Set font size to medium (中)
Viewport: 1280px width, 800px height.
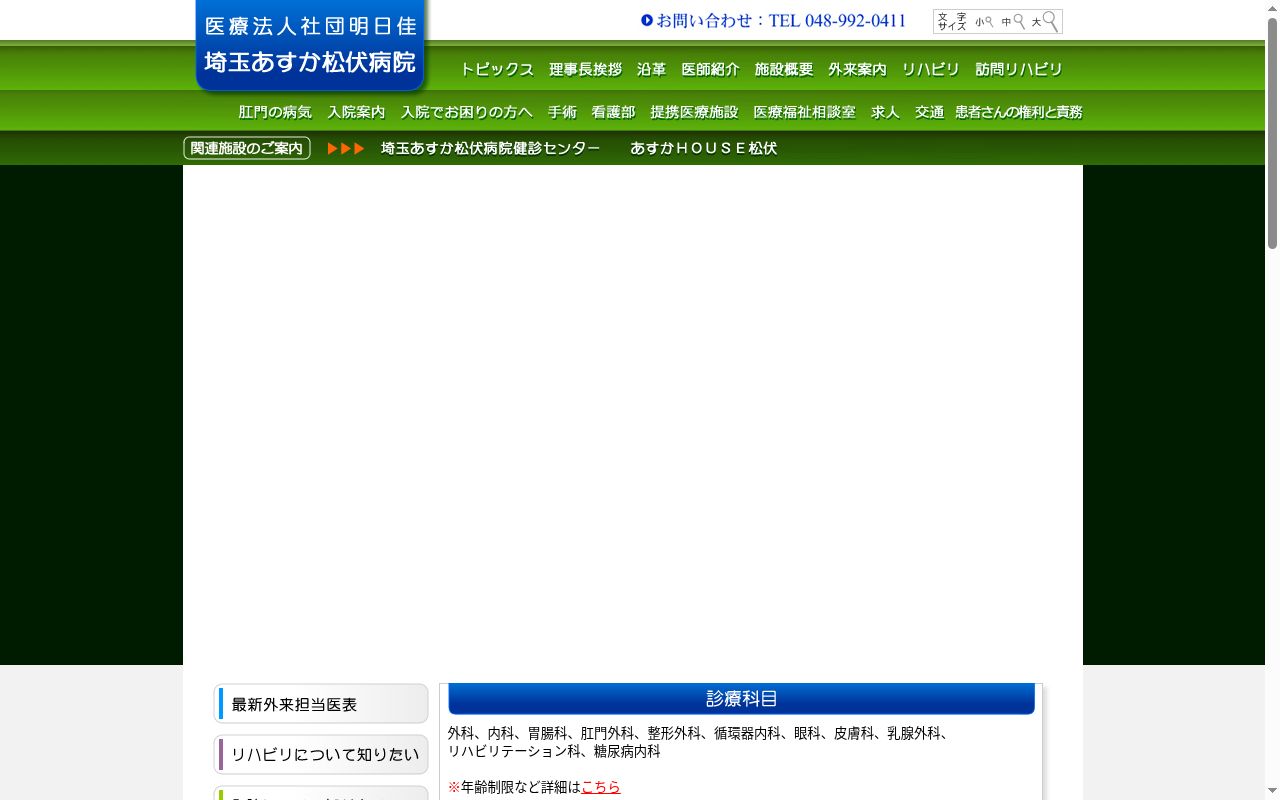1013,22
